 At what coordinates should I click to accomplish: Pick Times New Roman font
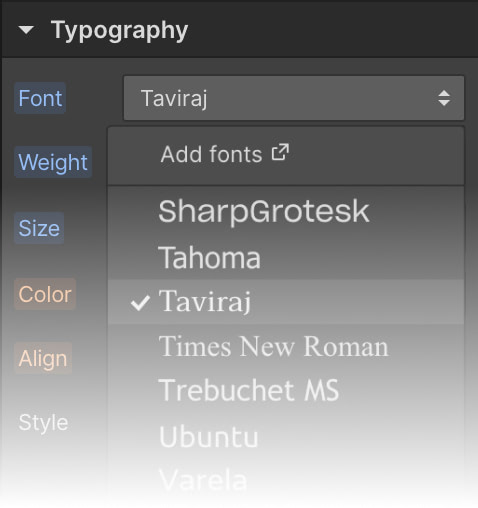point(286,347)
